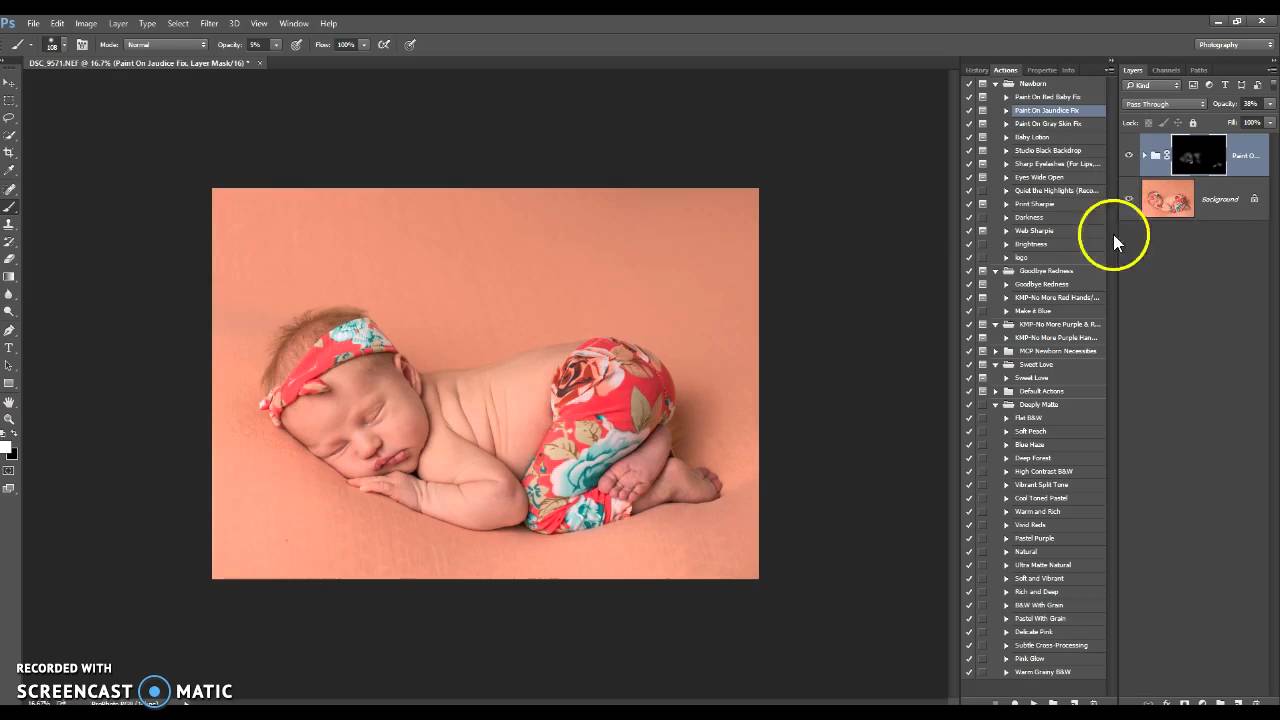Open the brush panel toggle icon
Viewport: 1280px width, 720px height.
click(82, 44)
